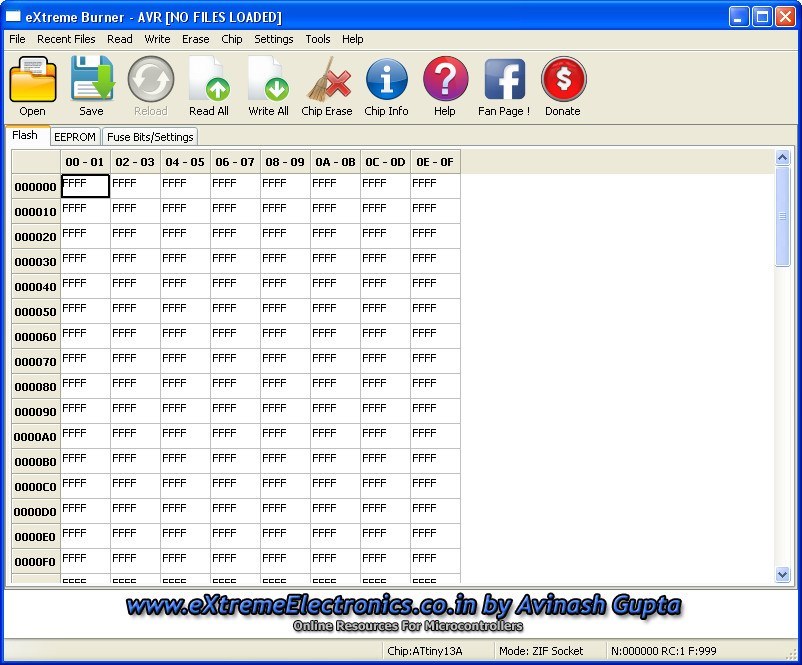
Task: Open the Chip menu
Action: point(231,39)
